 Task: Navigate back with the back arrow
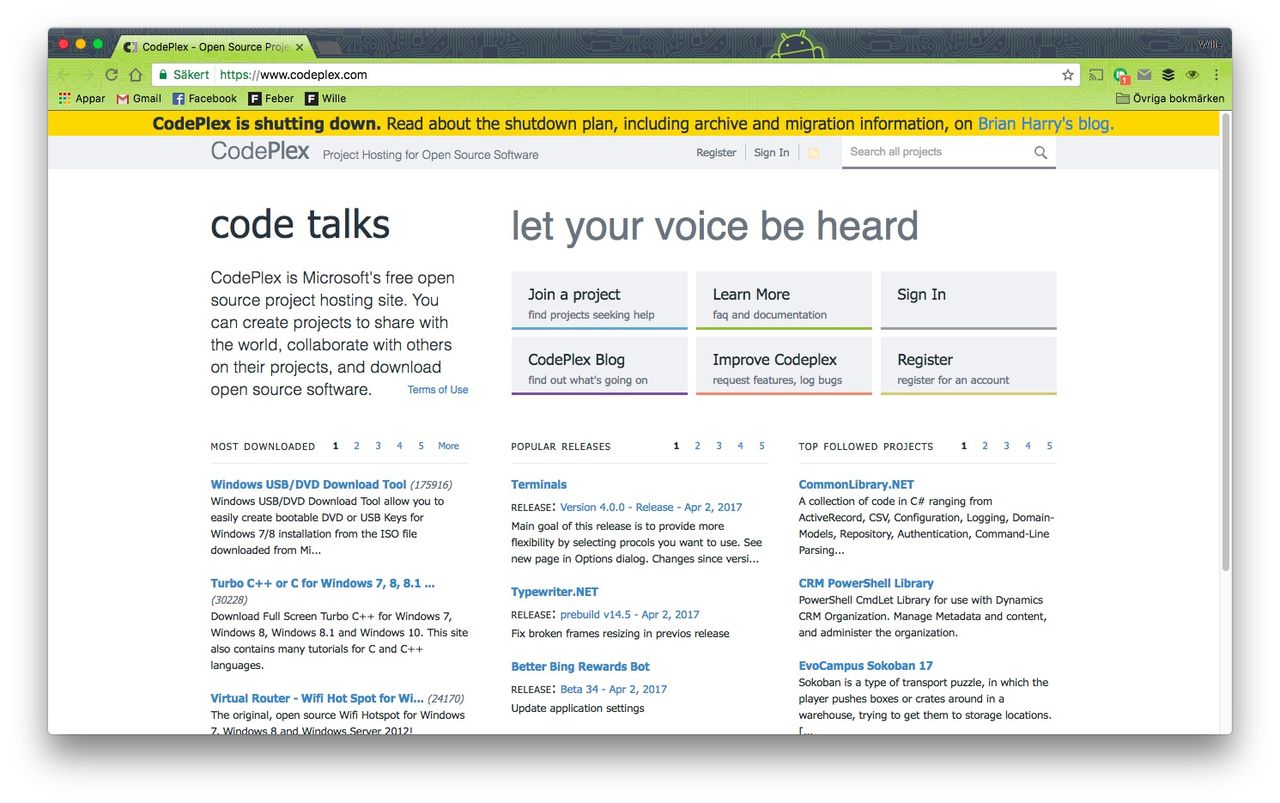[63, 75]
